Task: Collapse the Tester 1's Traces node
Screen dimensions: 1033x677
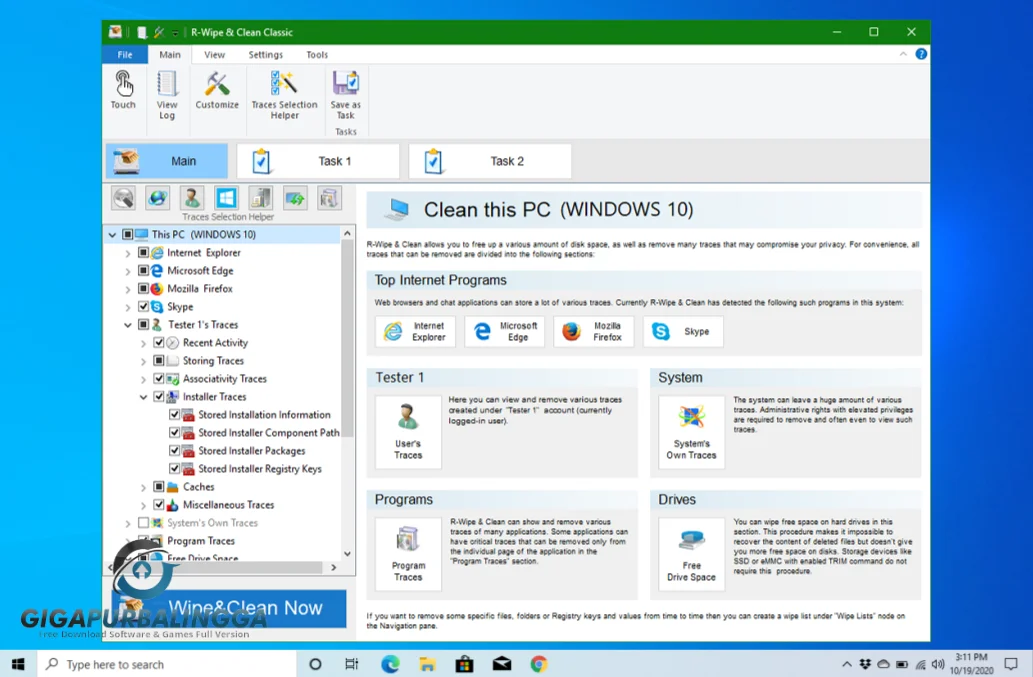Action: click(x=128, y=325)
